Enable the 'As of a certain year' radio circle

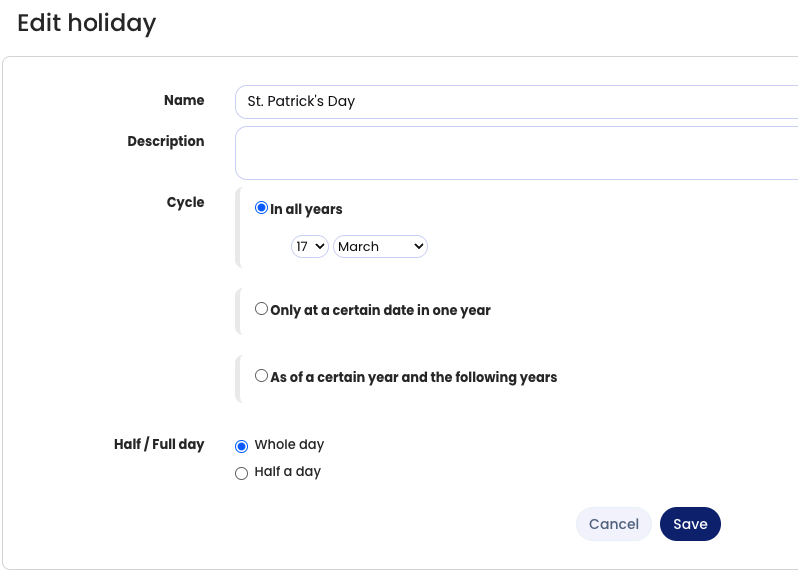(x=262, y=376)
